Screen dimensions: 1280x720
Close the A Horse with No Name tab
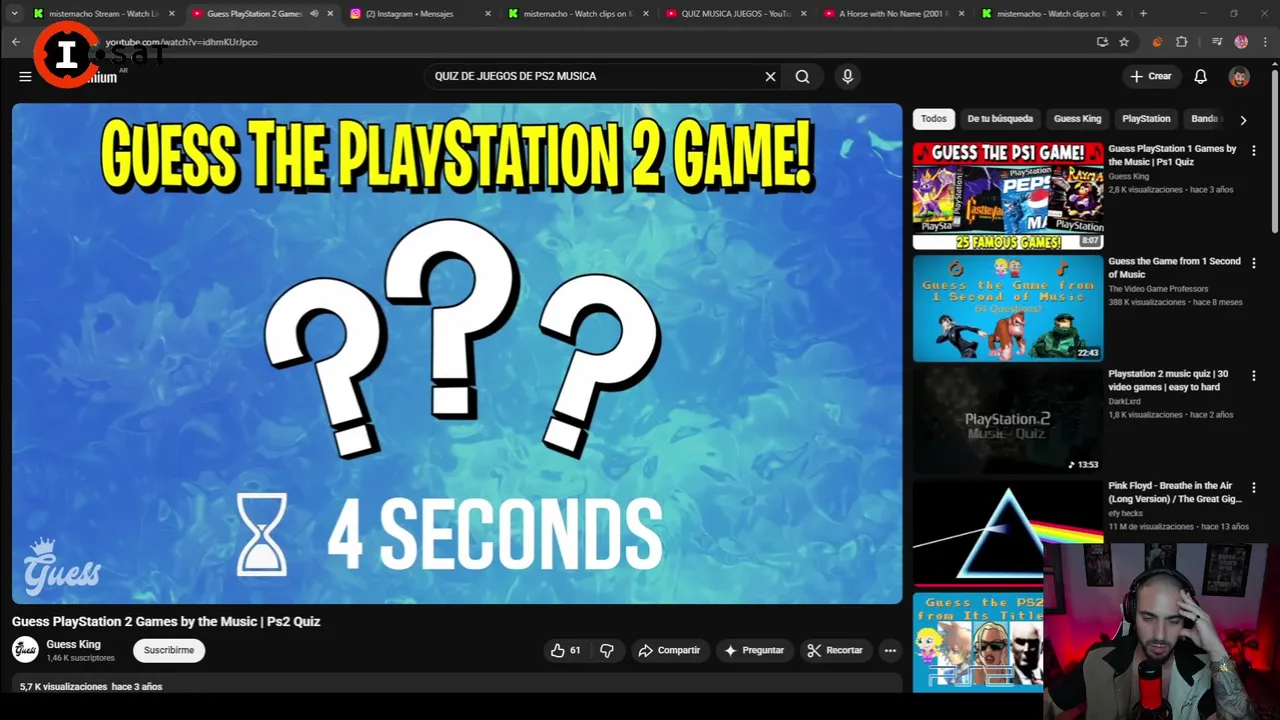pos(961,14)
